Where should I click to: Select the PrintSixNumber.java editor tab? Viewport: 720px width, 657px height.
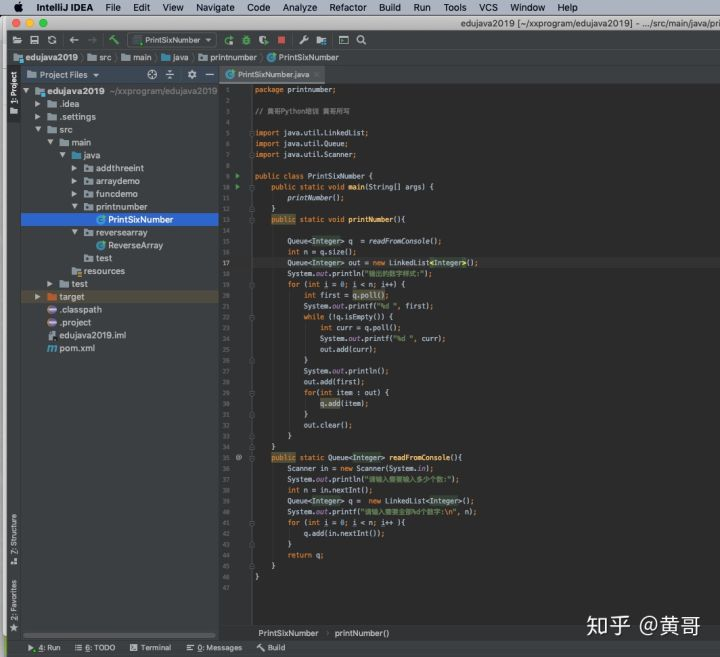[x=272, y=75]
